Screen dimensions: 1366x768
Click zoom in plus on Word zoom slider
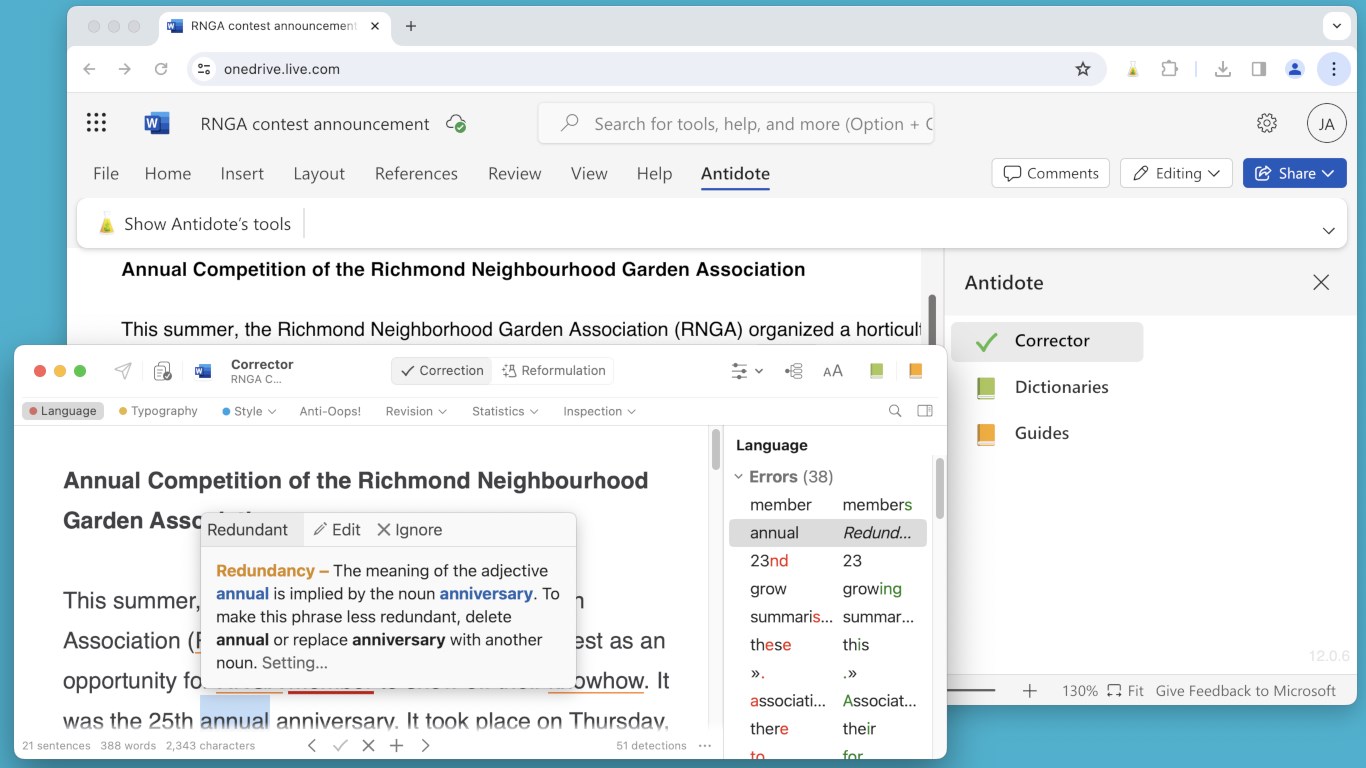click(1030, 691)
